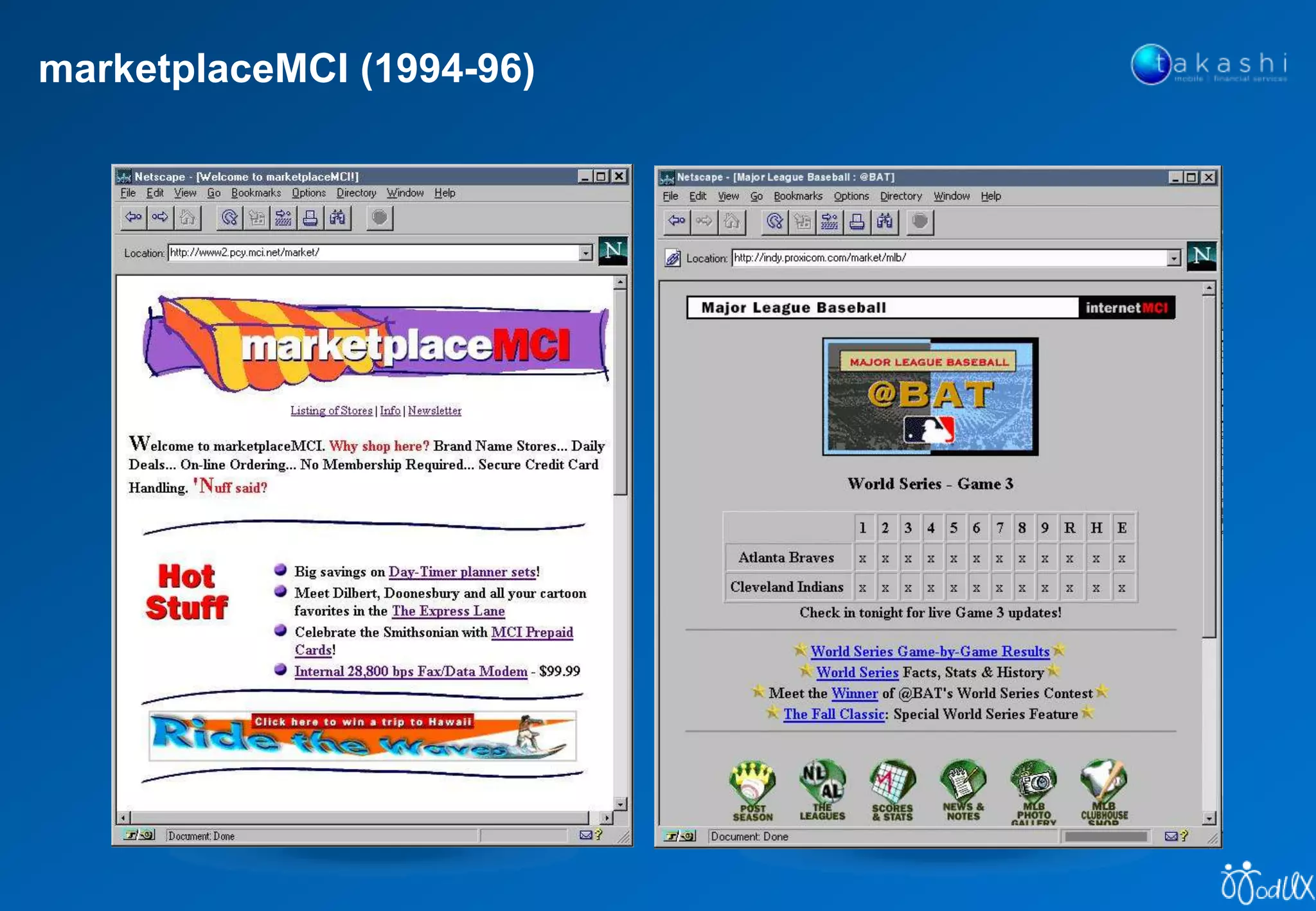Click Location URL field in marketplaceMCI window
1316x911 pixels.
coord(373,252)
